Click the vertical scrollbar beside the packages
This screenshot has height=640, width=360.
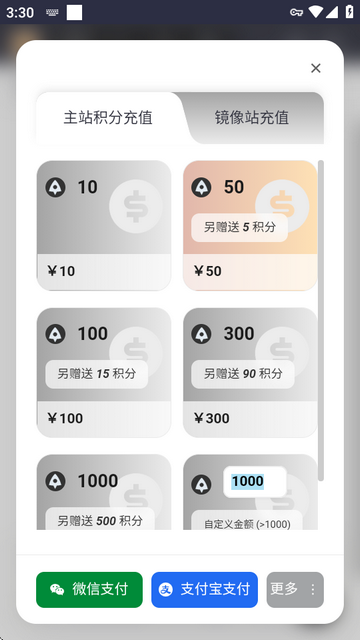tap(321, 320)
